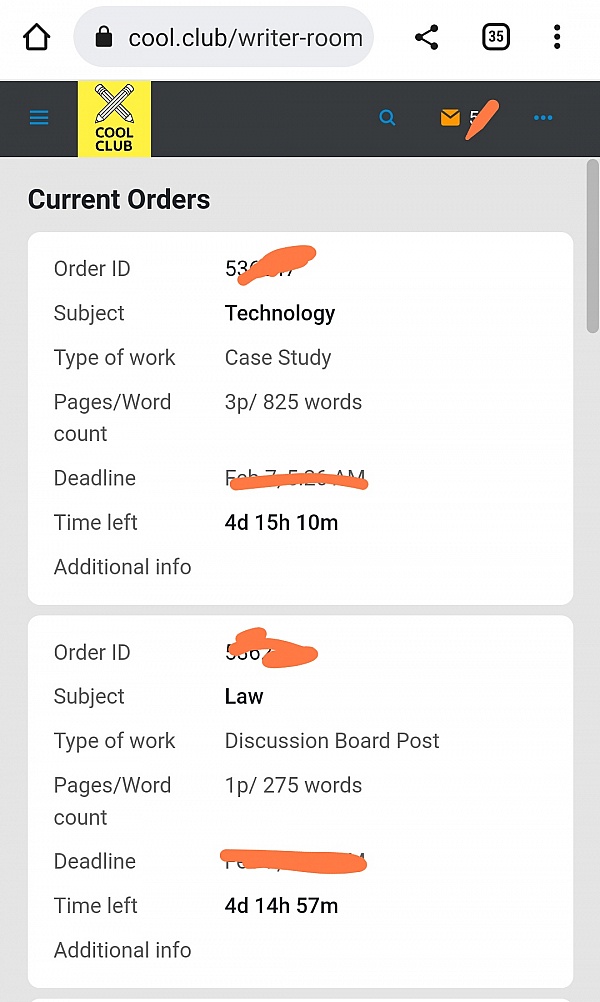This screenshot has width=600, height=1002.
Task: Open the tab switcher showing 35 tabs
Action: tap(495, 38)
